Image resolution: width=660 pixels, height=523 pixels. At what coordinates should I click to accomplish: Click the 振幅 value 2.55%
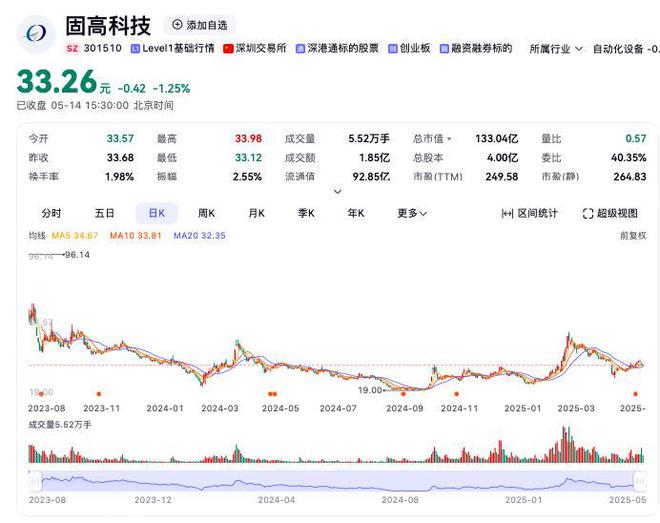click(248, 177)
